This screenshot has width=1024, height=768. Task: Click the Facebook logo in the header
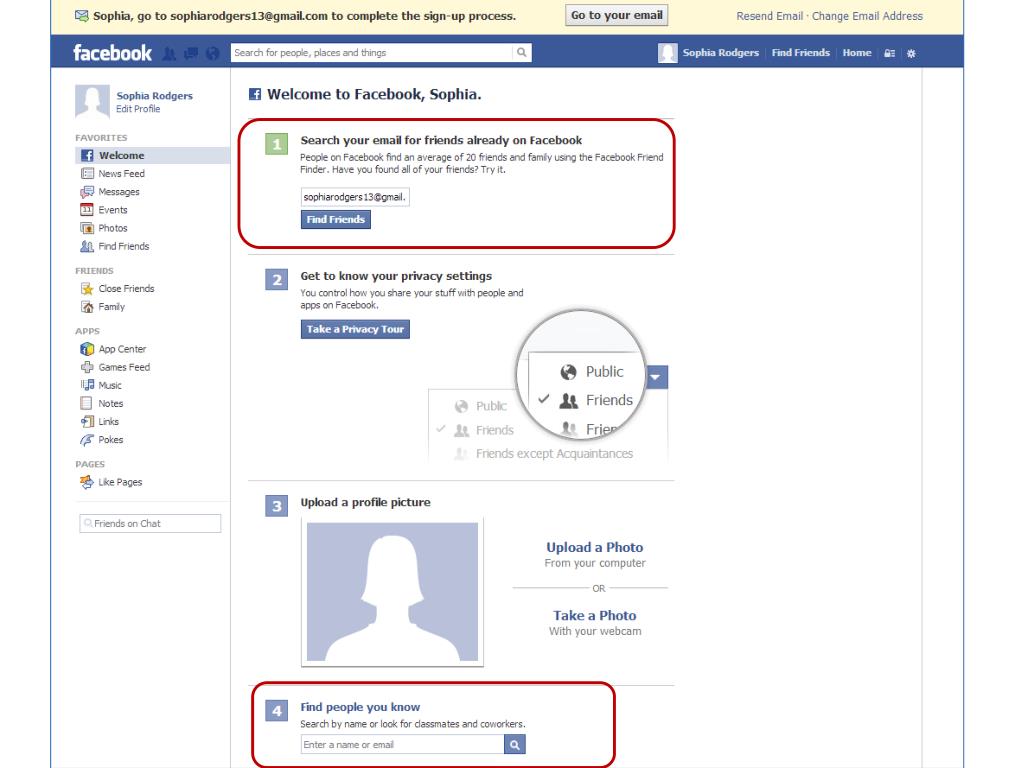click(x=112, y=53)
